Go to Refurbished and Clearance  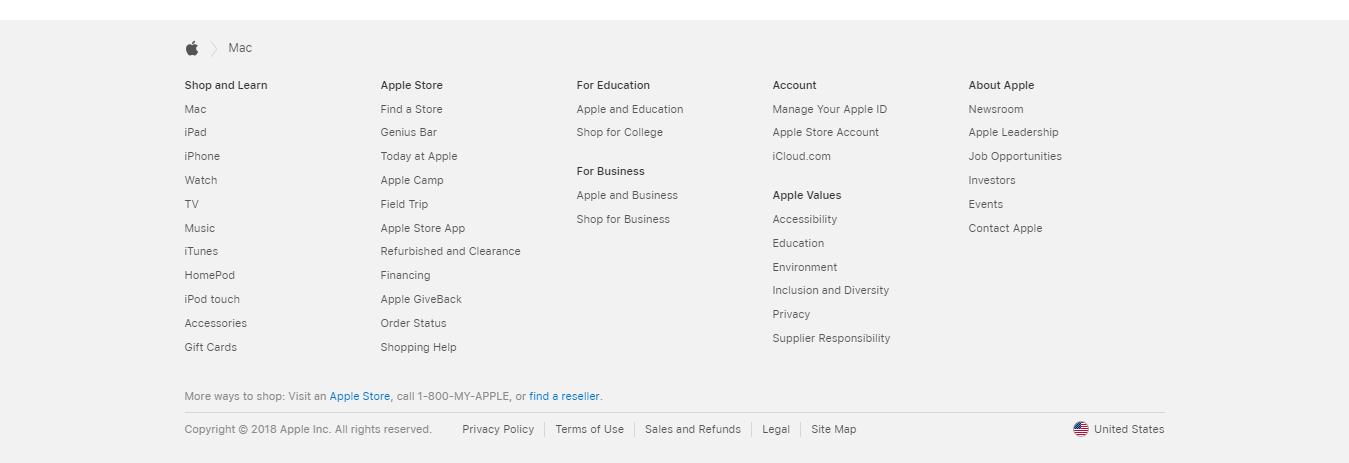(450, 251)
